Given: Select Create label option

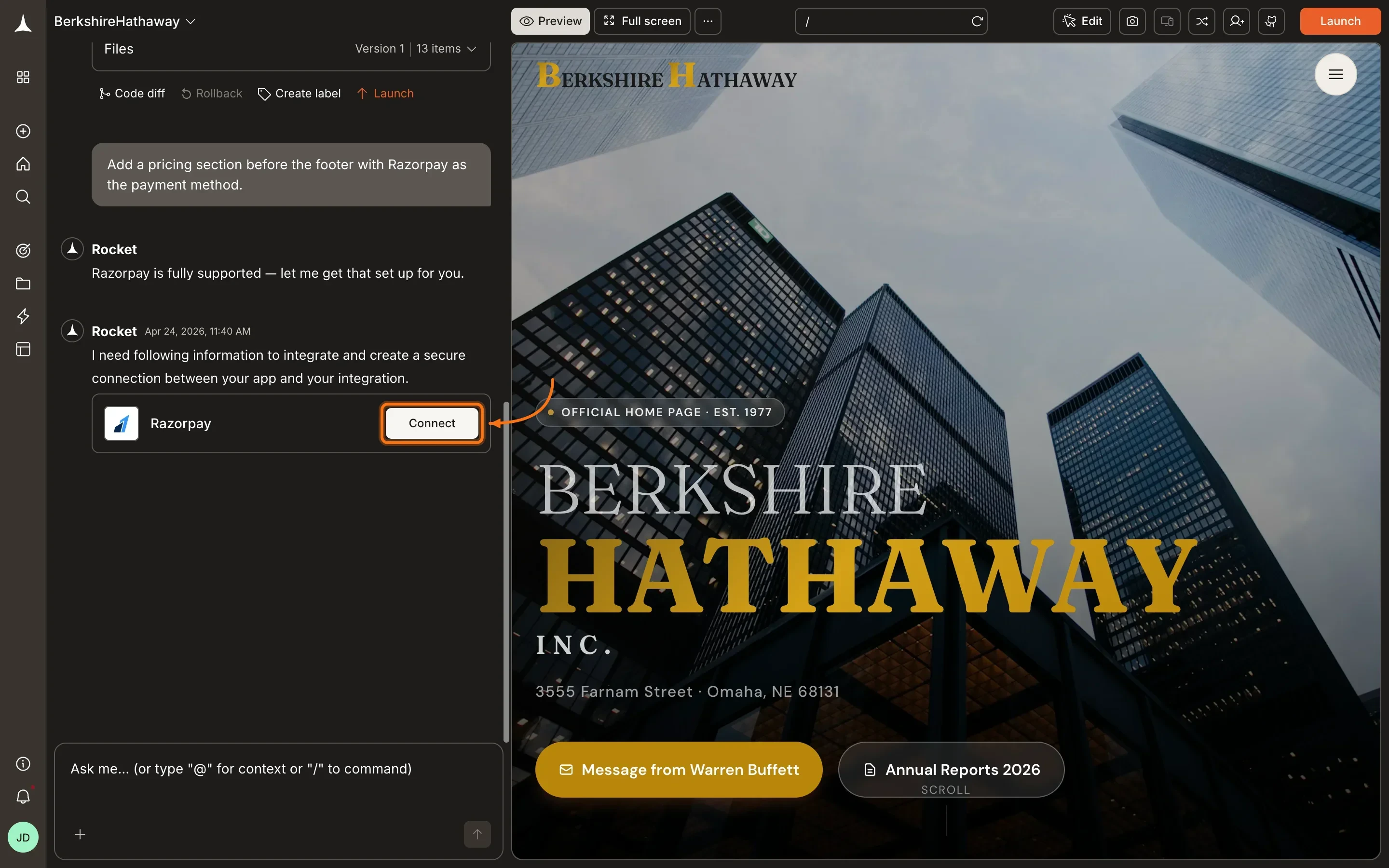Looking at the screenshot, I should (x=299, y=94).
